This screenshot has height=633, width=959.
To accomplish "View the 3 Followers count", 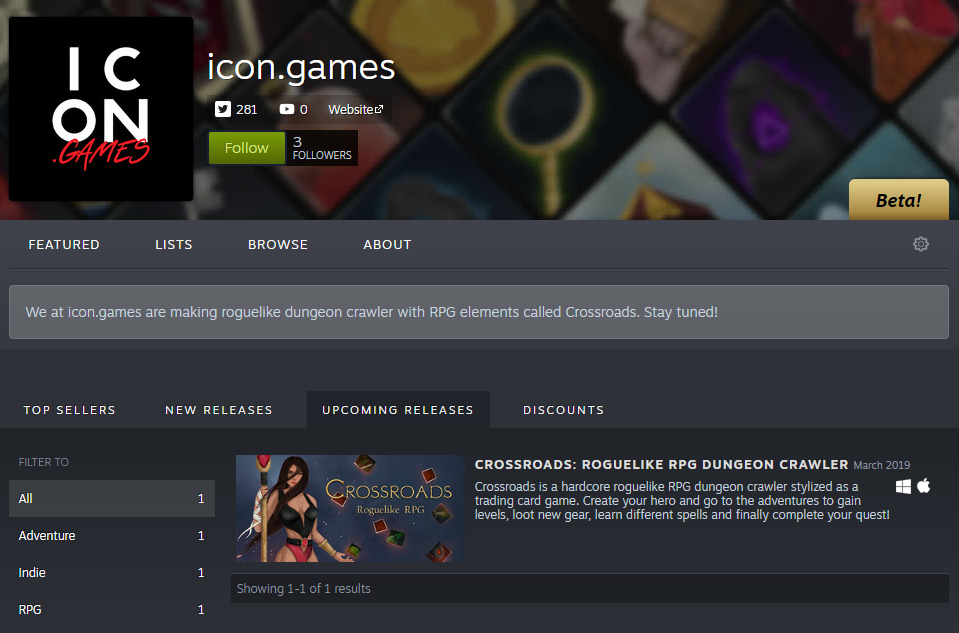I will (322, 148).
